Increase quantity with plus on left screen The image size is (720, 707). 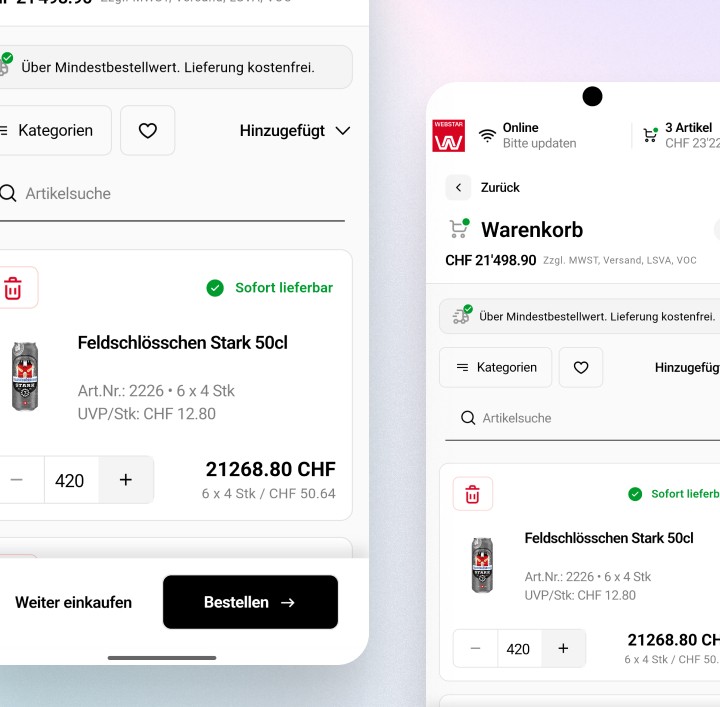[126, 480]
